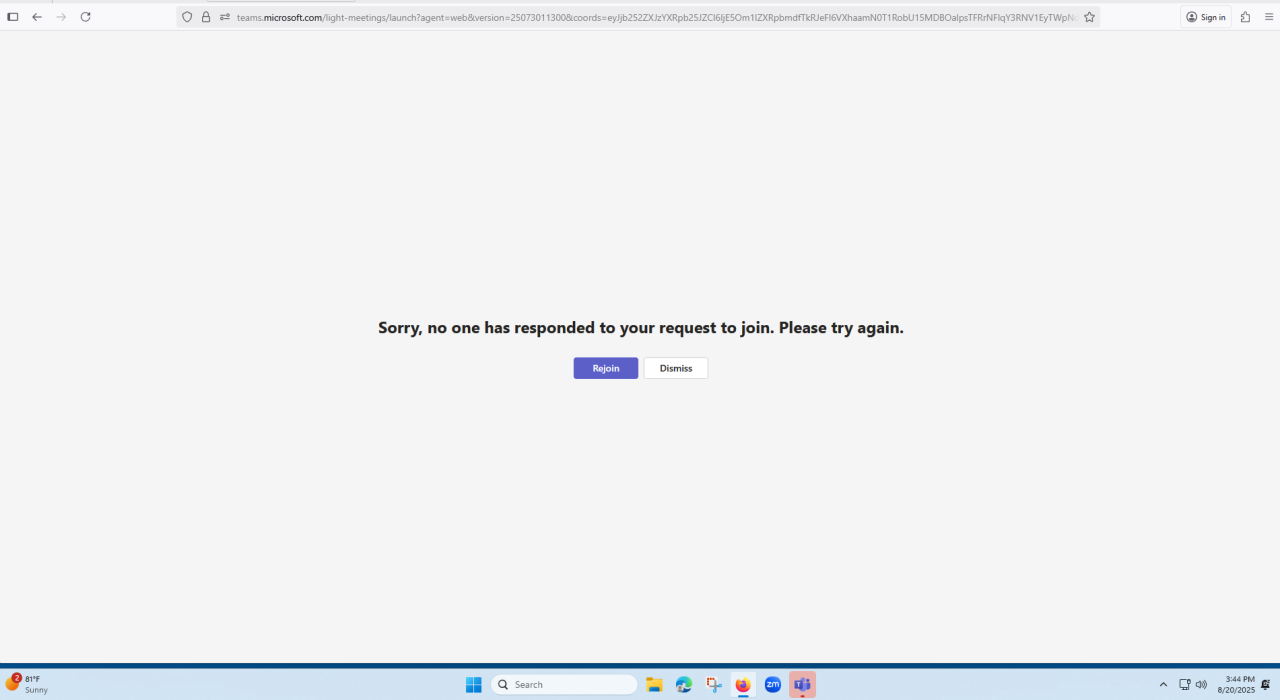The height and width of the screenshot is (700, 1280).
Task: Show site security padlock info
Action: coord(206,17)
